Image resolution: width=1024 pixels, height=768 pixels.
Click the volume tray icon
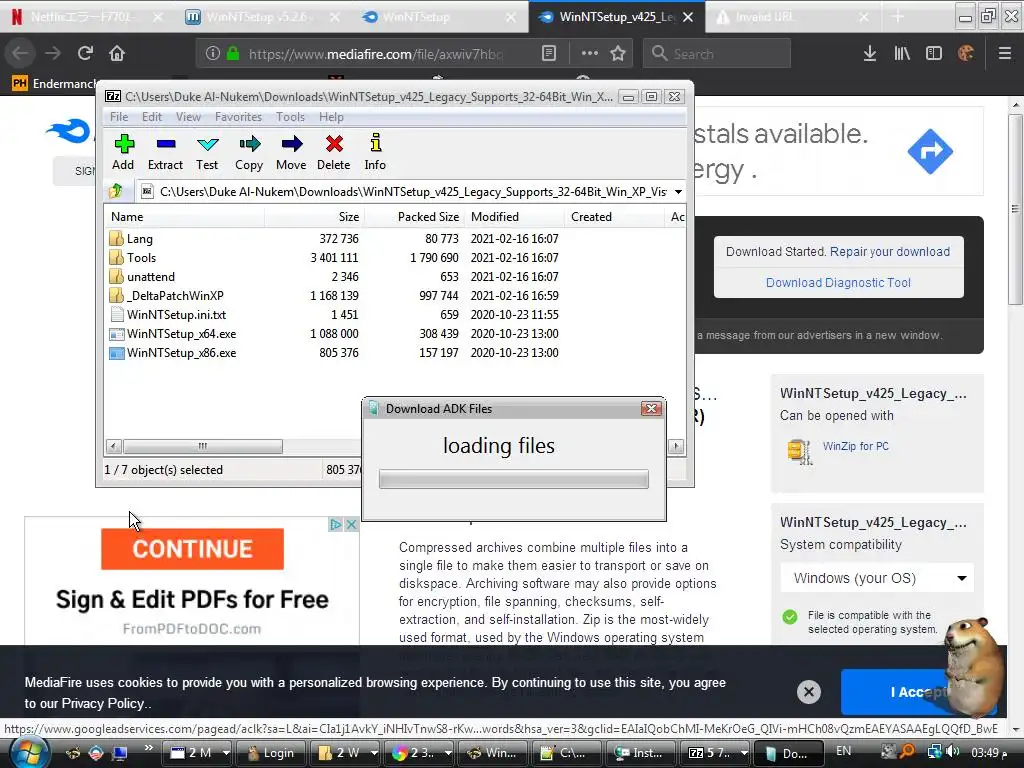coord(953,752)
